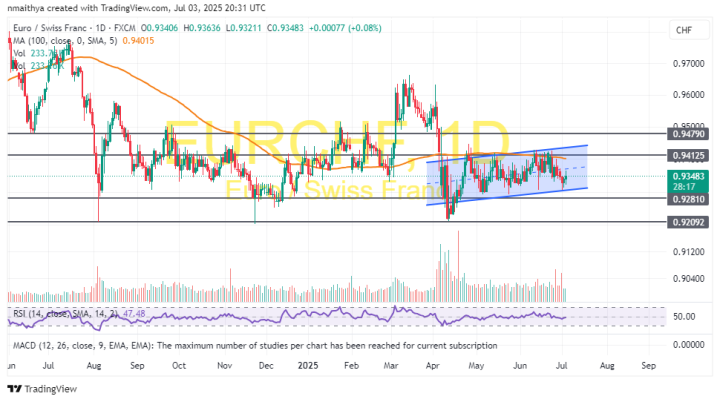Click the RSI 50.00 scale label
The height and width of the screenshot is (399, 720).
pos(684,317)
